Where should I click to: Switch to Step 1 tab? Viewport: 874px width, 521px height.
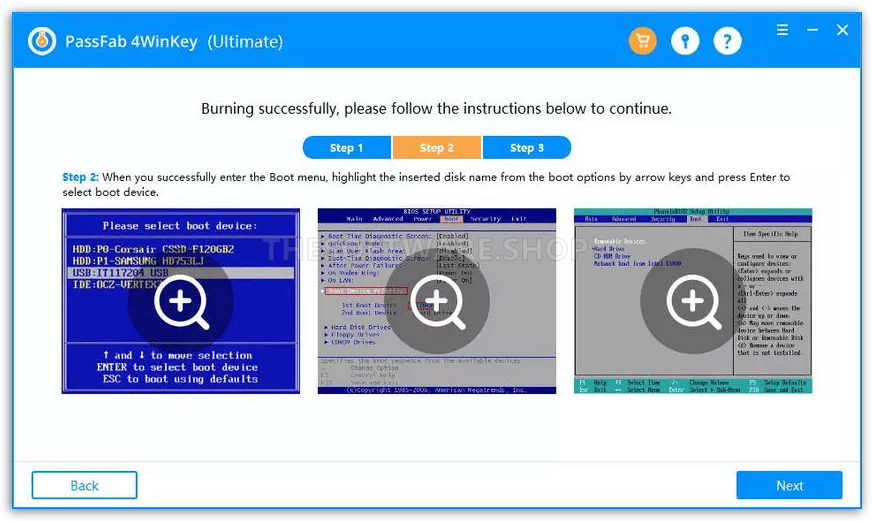[347, 148]
